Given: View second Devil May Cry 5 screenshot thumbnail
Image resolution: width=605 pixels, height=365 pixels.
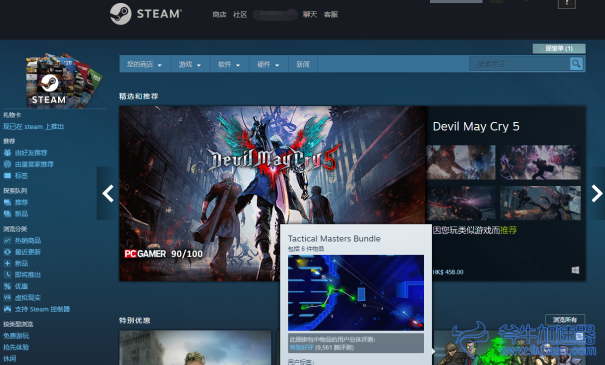Looking at the screenshot, I should (x=541, y=162).
